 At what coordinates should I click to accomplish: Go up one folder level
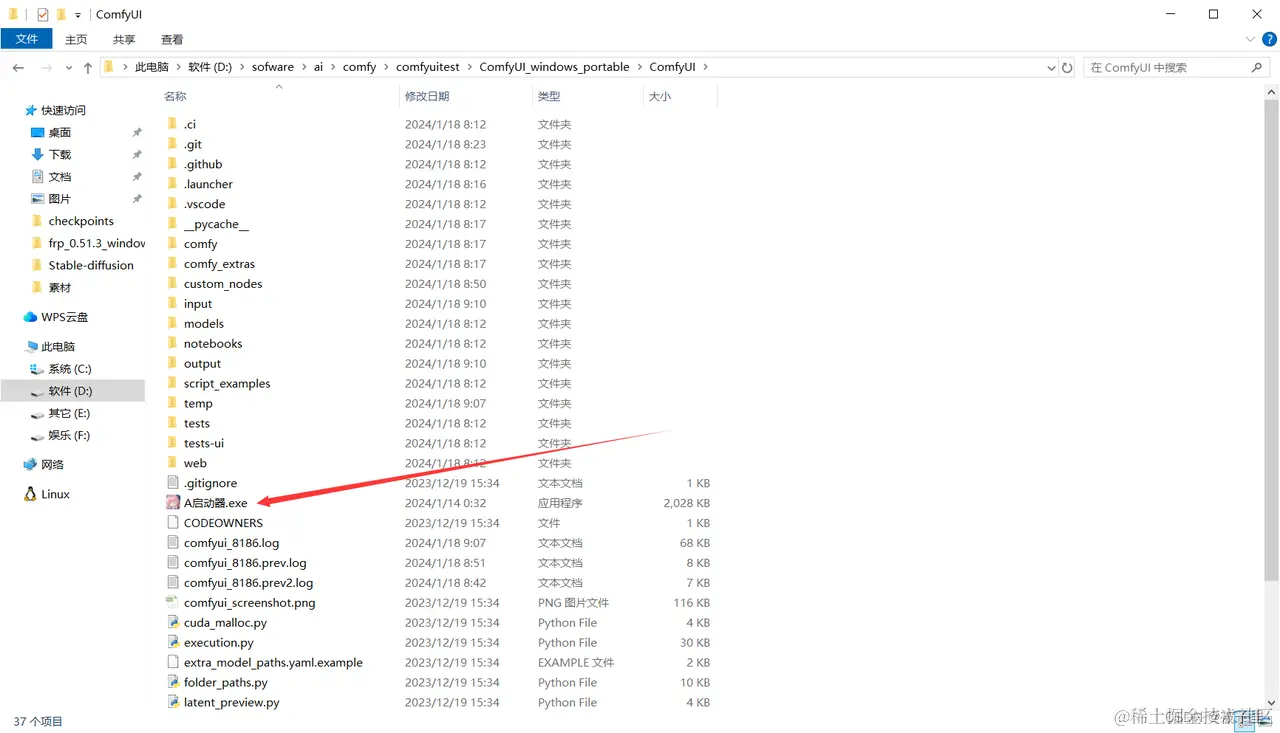coord(88,67)
